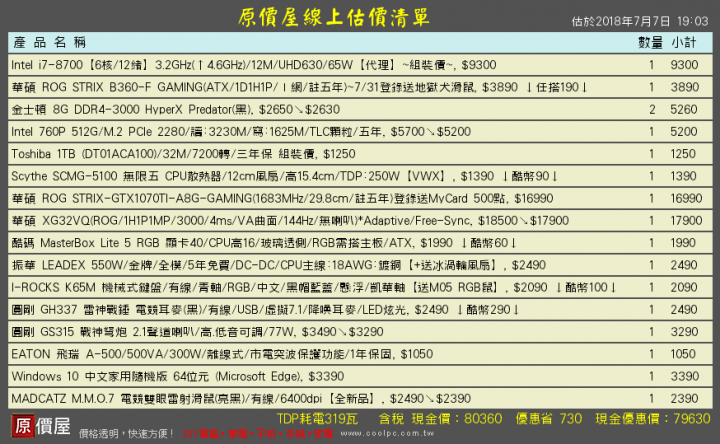The height and width of the screenshot is (444, 720).
Task: Click subtotal 2090 for the K65M keyboard
Action: 684,287
